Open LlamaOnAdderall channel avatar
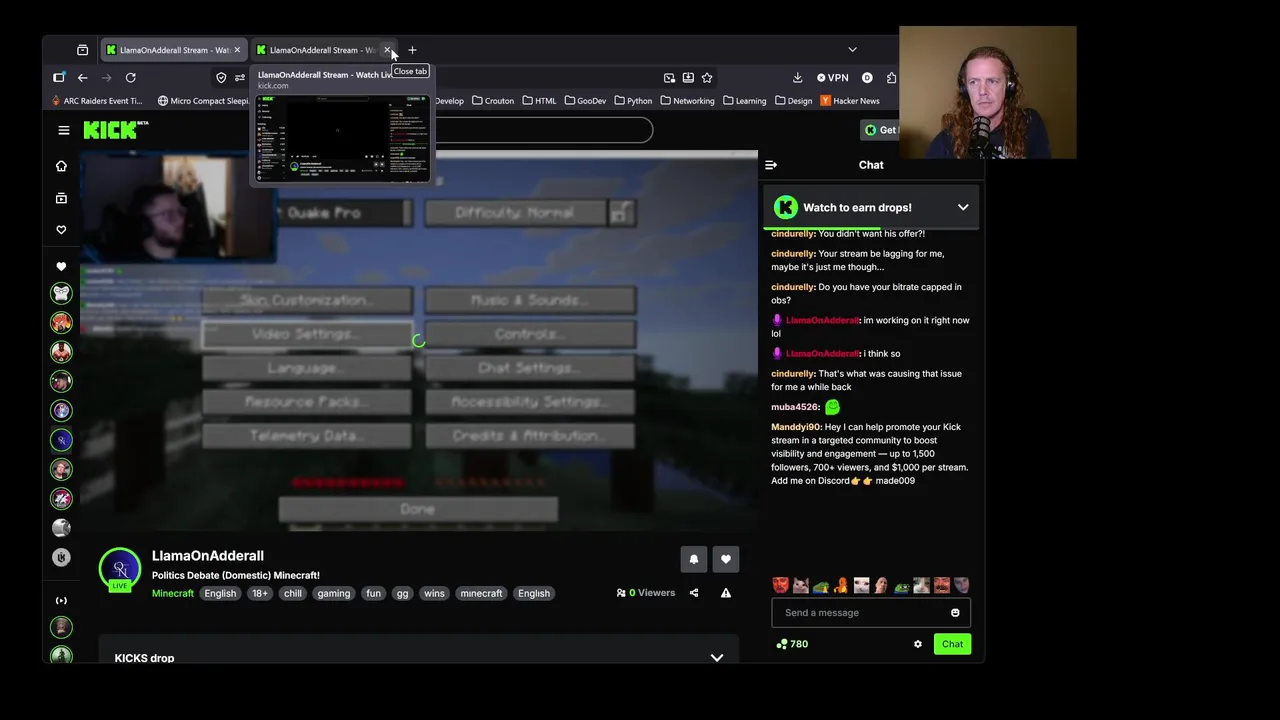The height and width of the screenshot is (720, 1280). tap(120, 567)
